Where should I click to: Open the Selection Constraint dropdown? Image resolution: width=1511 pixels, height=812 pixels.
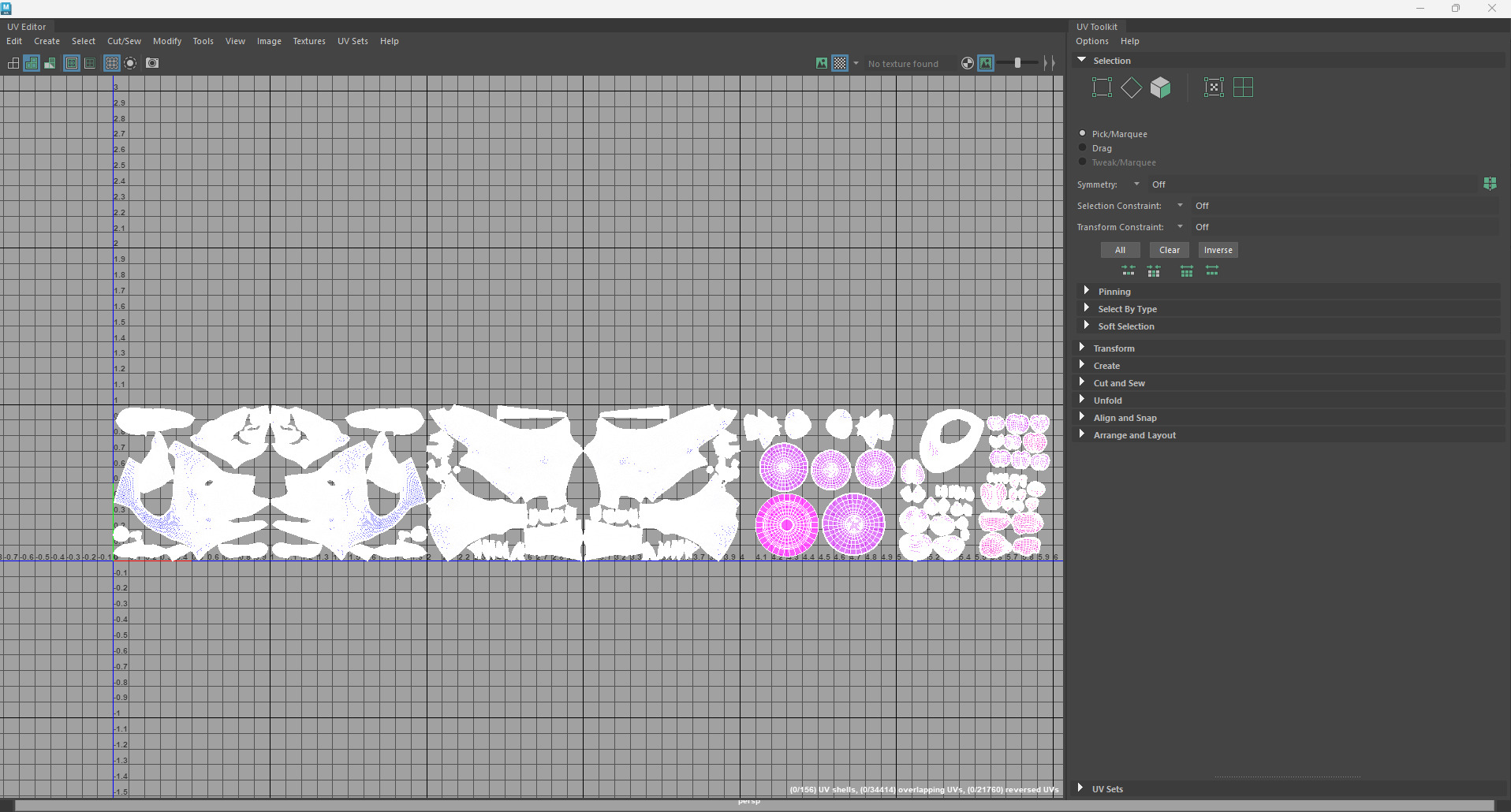(1180, 206)
